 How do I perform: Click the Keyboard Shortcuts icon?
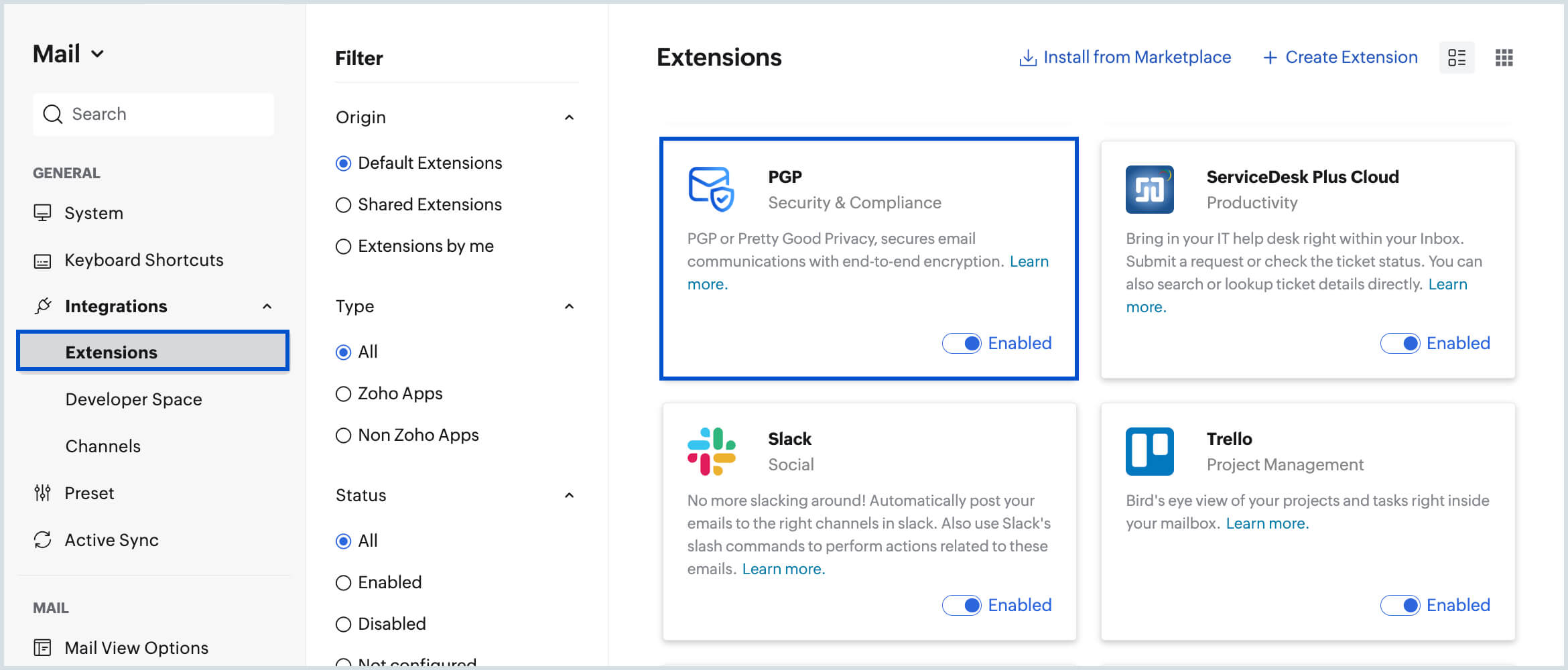43,260
